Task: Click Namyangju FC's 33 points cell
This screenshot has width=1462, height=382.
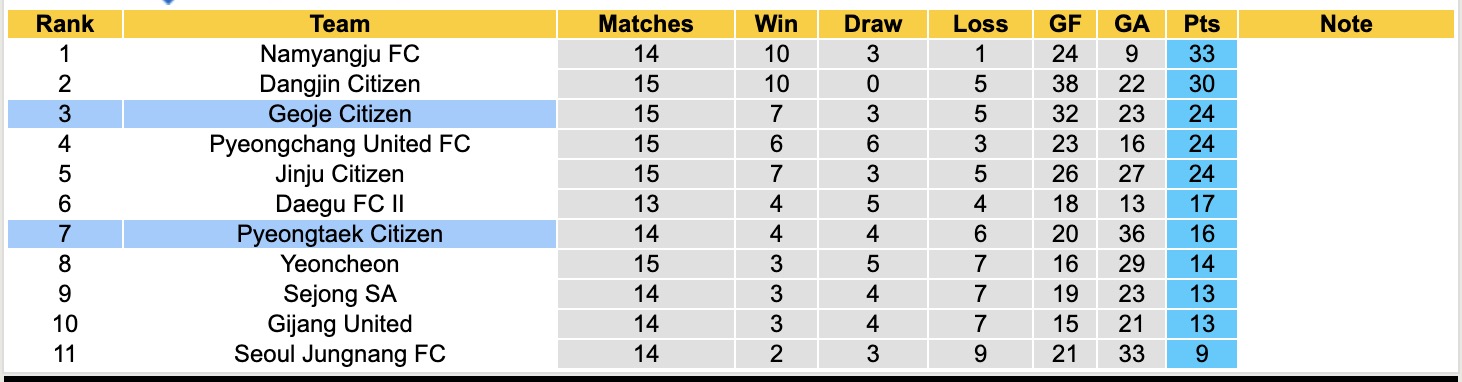Action: coord(1201,54)
